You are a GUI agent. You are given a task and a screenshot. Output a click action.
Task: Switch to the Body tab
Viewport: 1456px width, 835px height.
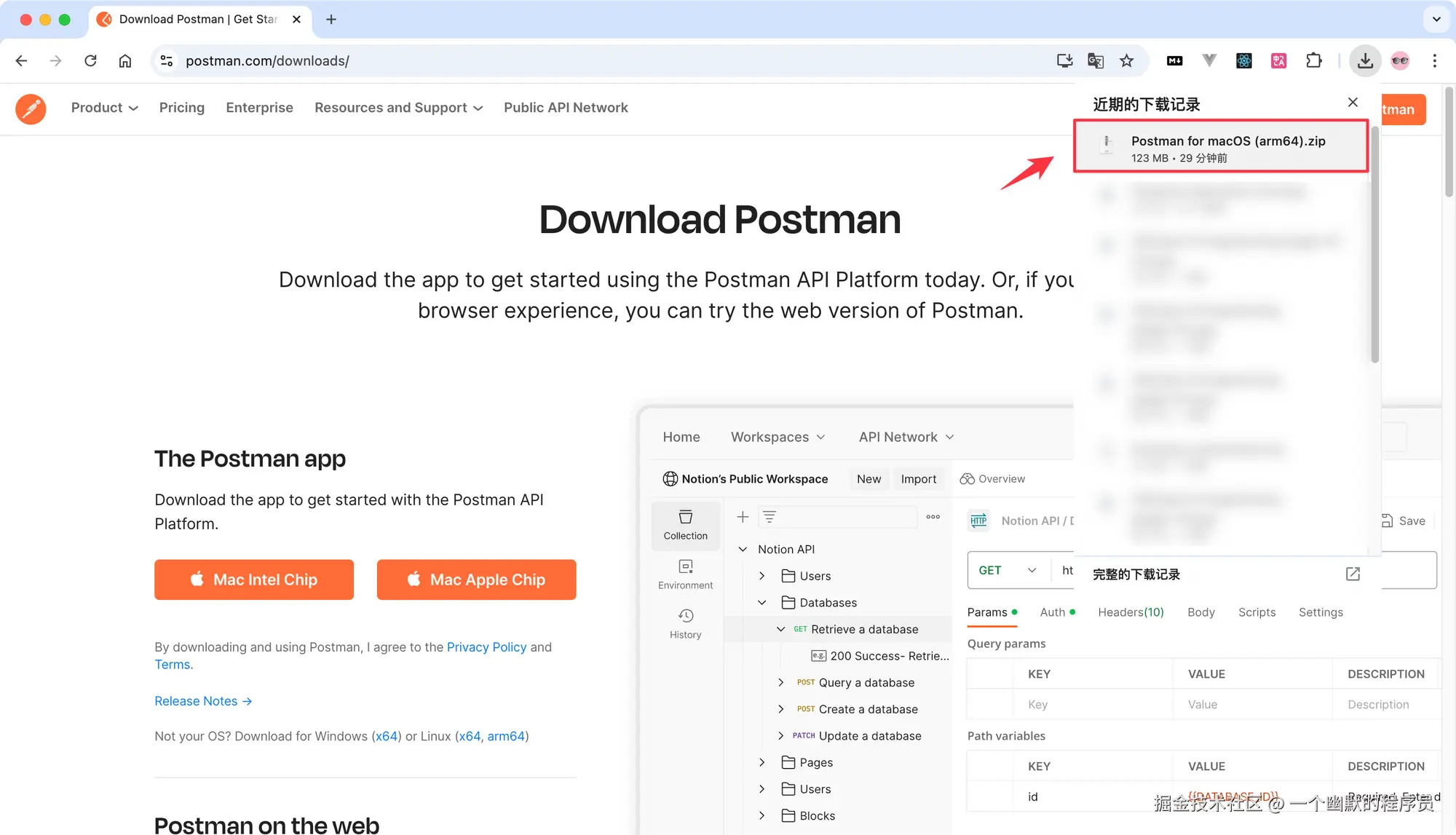pos(1201,612)
